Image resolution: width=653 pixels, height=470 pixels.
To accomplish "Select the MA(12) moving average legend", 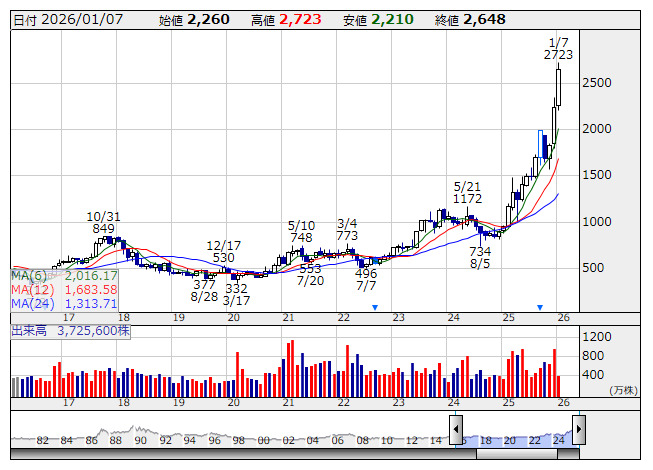I will tap(65, 289).
